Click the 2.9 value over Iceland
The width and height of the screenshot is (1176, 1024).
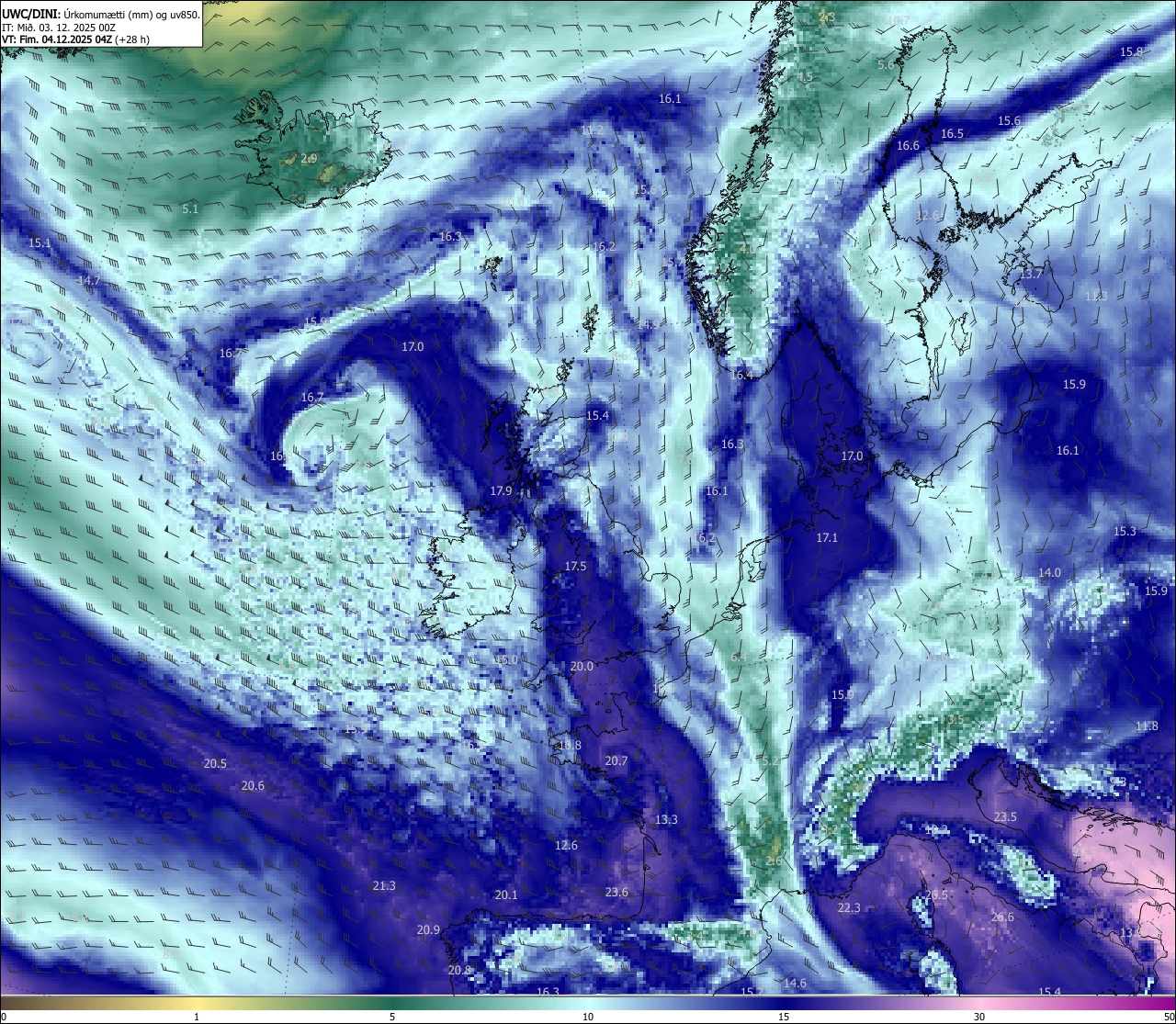[x=309, y=159]
